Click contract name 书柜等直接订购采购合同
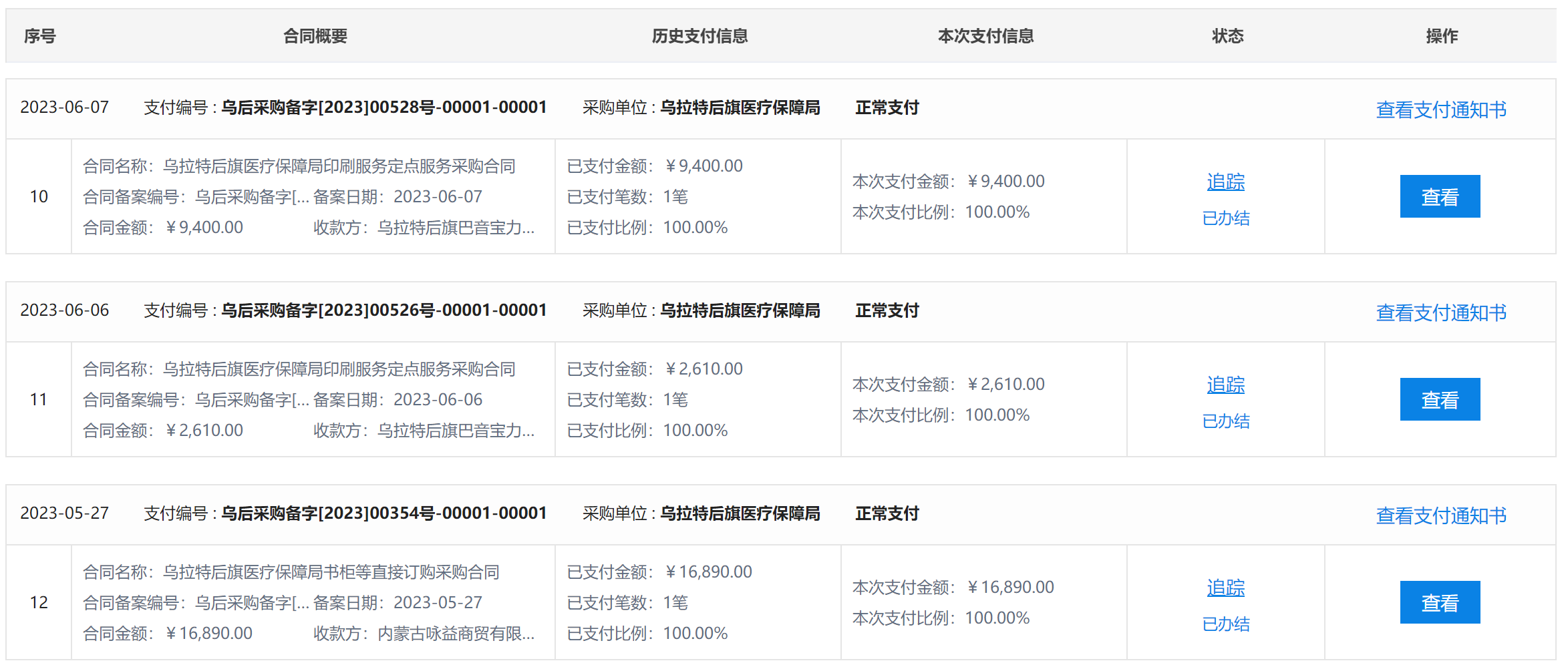This screenshot has height=671, width=1568. pyautogui.click(x=331, y=572)
